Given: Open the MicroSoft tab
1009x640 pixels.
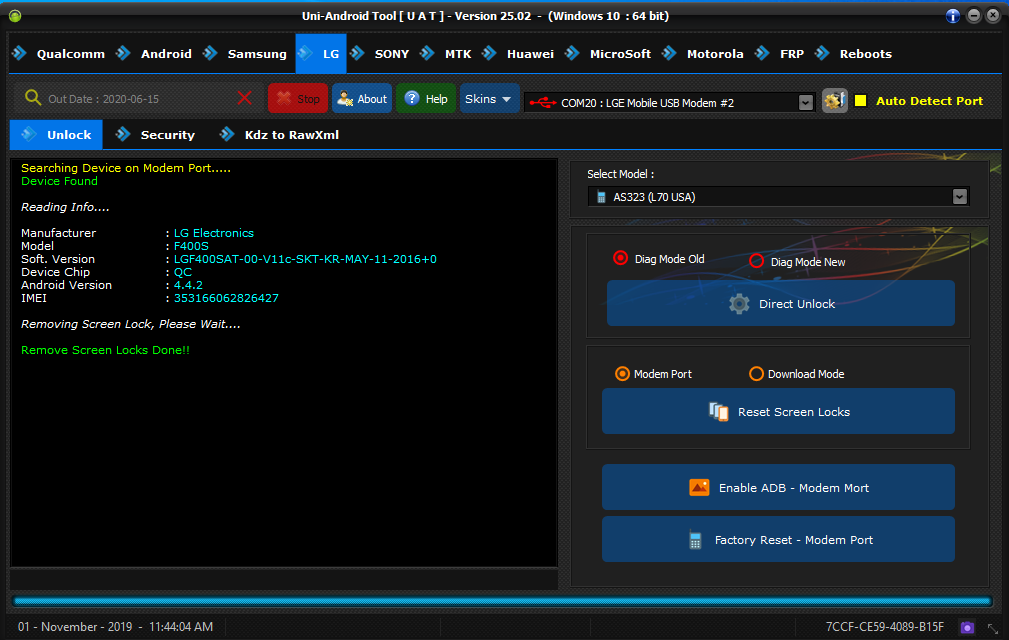Looking at the screenshot, I should (608, 54).
